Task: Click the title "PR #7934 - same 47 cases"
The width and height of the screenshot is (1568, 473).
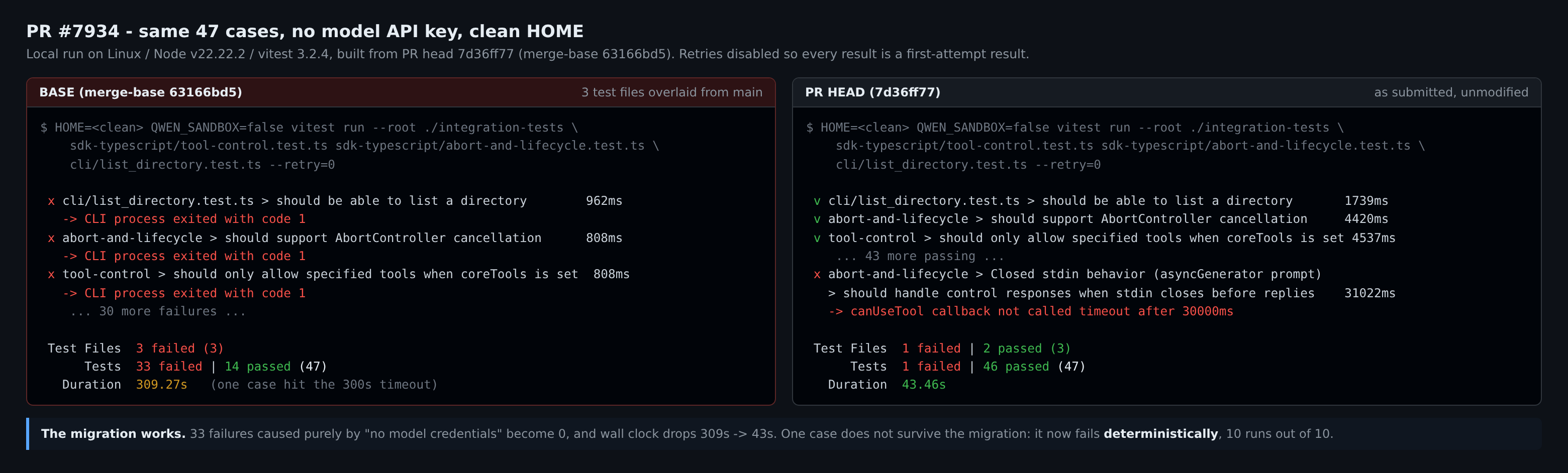Action: pos(305,31)
